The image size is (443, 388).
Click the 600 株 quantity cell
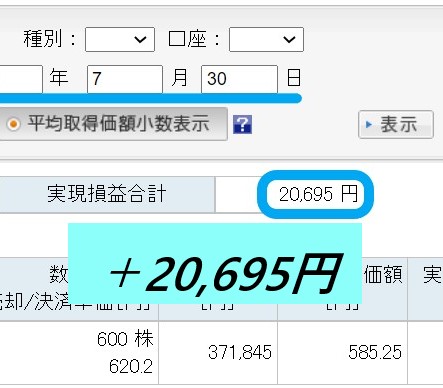click(x=125, y=339)
